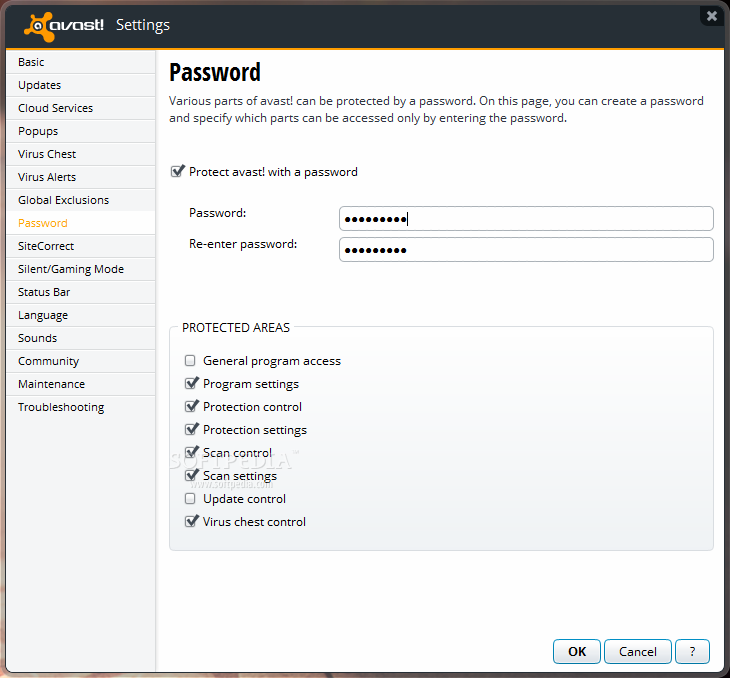Switch to Virus Chest settings
Screen dimensions: 730x678
click(x=81, y=154)
